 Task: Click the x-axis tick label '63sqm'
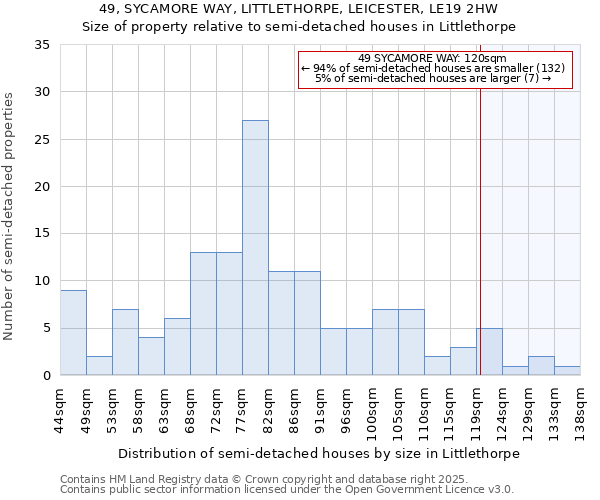163,411
